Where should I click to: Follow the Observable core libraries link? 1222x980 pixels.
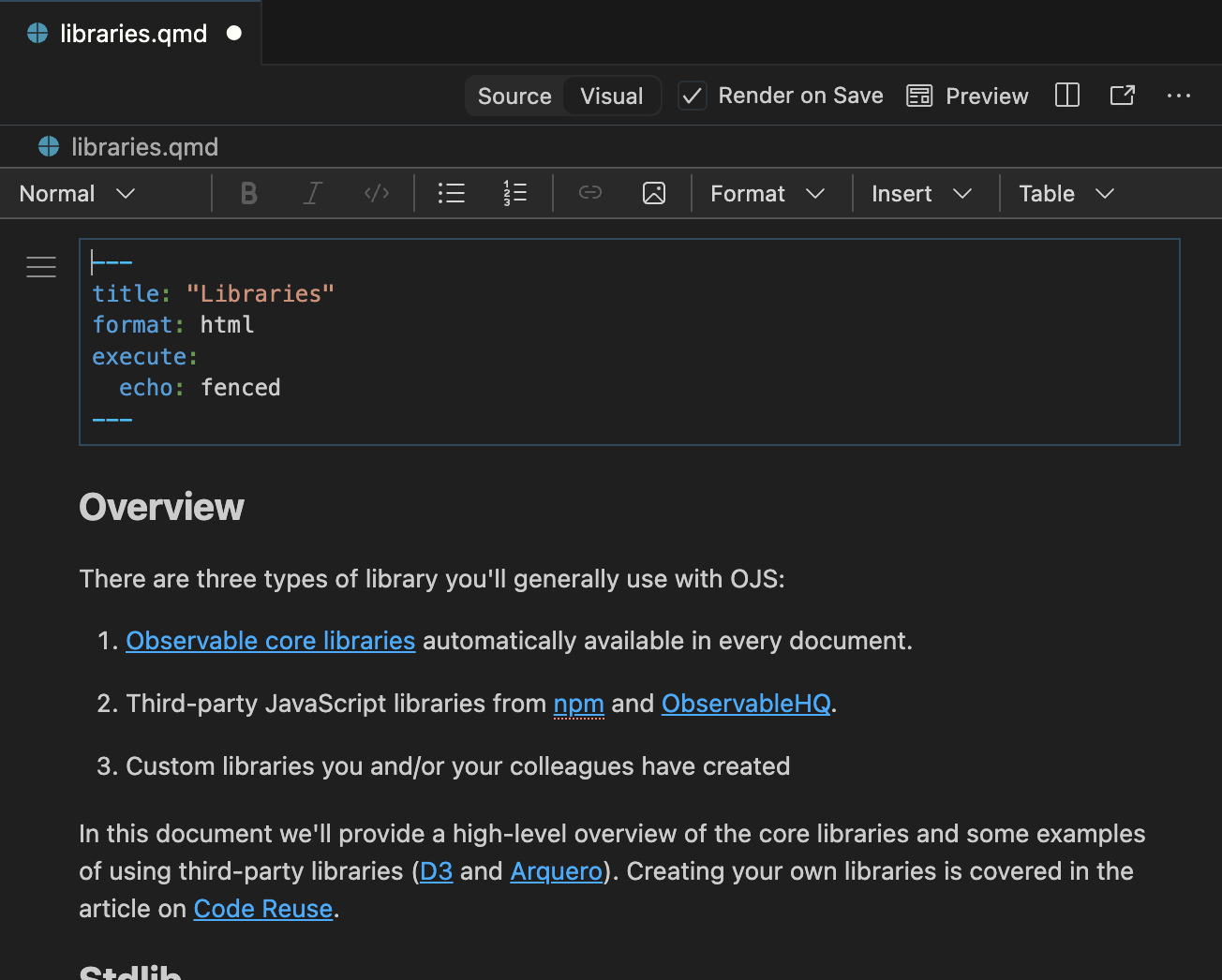pos(270,641)
